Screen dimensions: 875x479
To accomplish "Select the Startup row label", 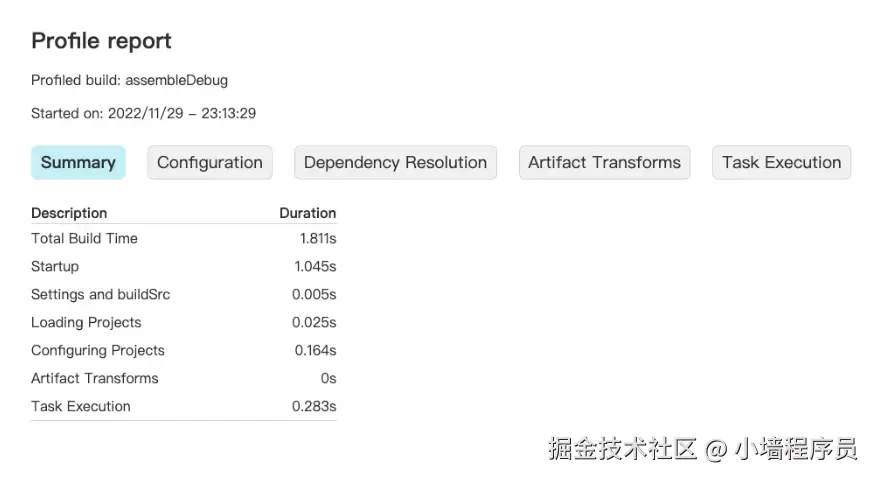I will [x=55, y=266].
